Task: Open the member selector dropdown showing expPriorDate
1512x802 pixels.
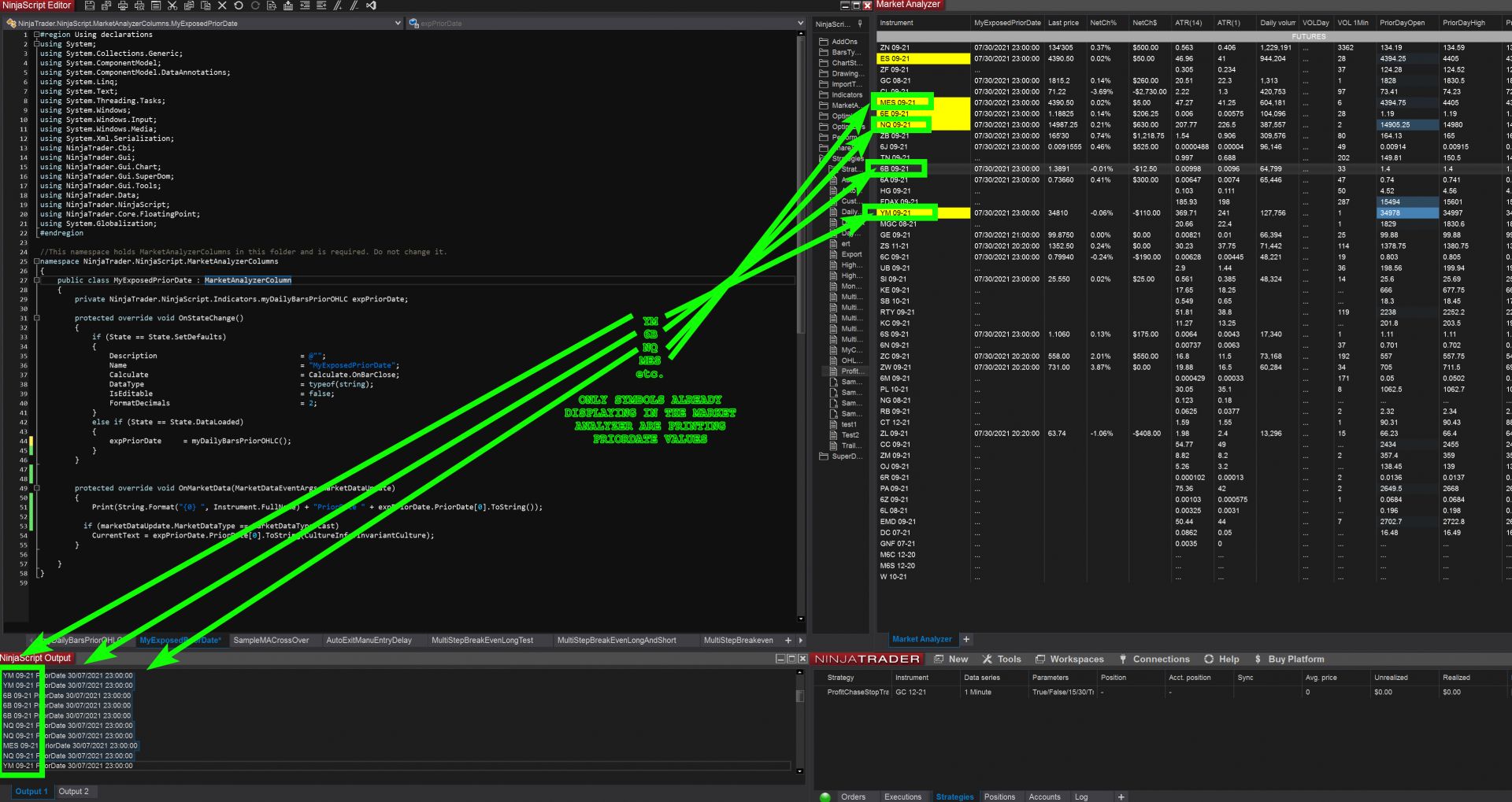Action: click(x=800, y=24)
